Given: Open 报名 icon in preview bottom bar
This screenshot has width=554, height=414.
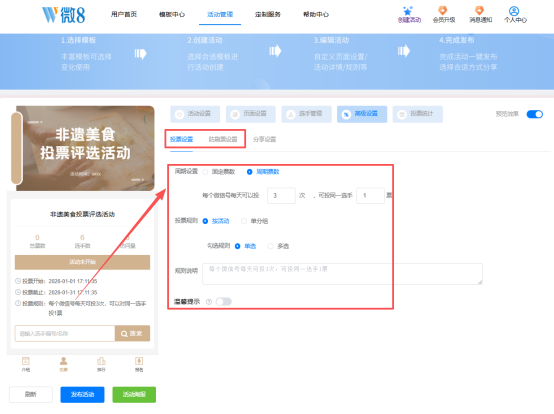Looking at the screenshot, I should pos(139,361).
